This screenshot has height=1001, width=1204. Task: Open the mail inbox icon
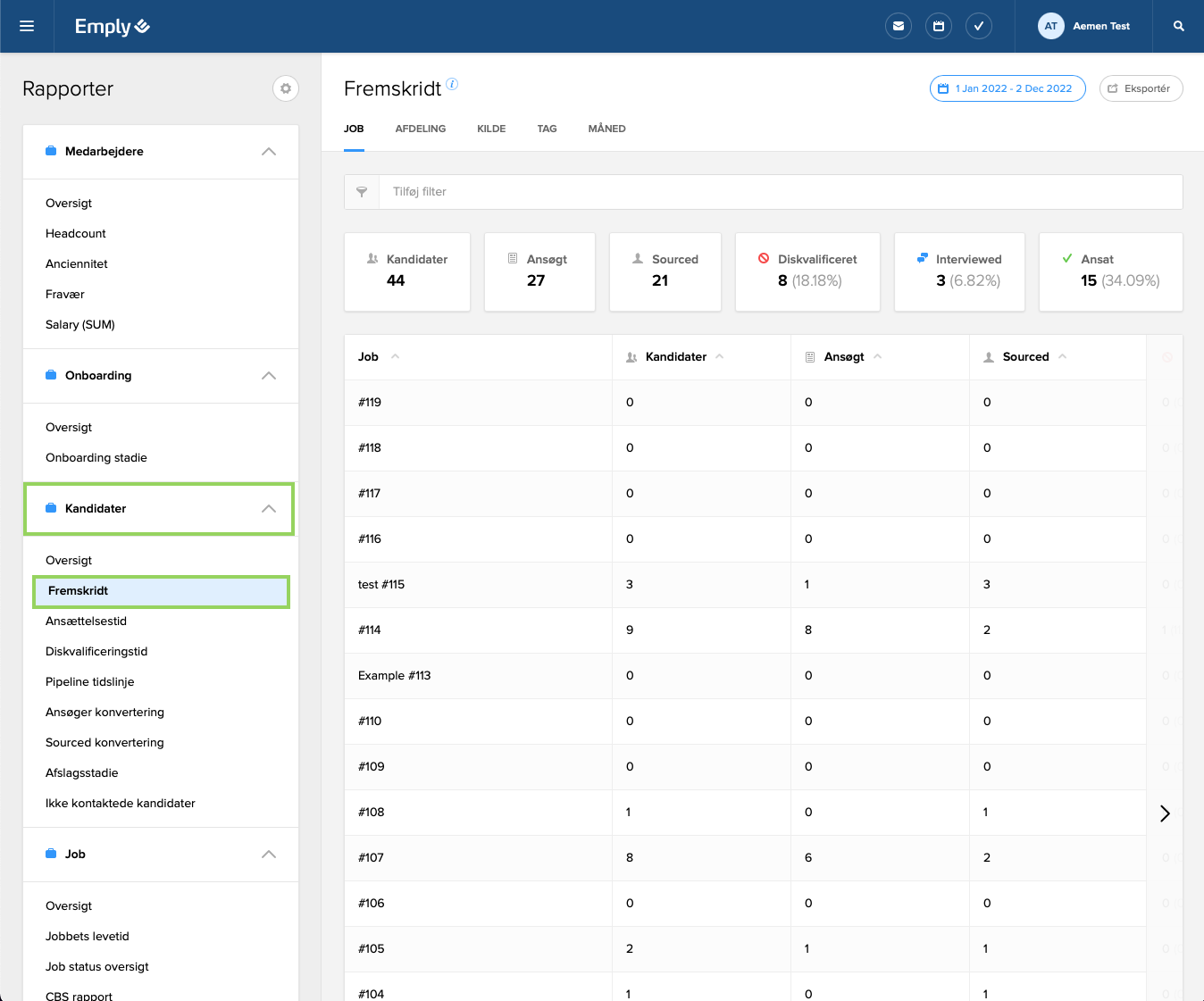(899, 26)
